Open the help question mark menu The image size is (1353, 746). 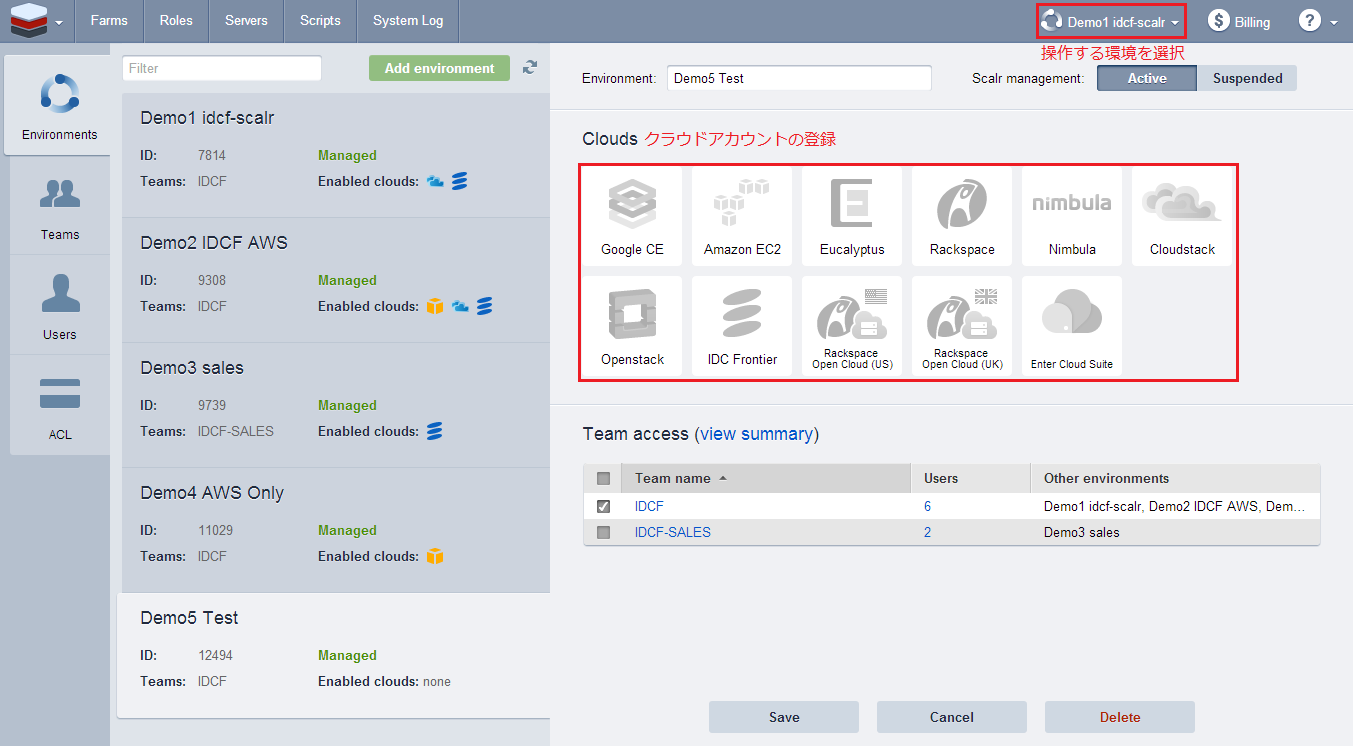tap(1317, 21)
